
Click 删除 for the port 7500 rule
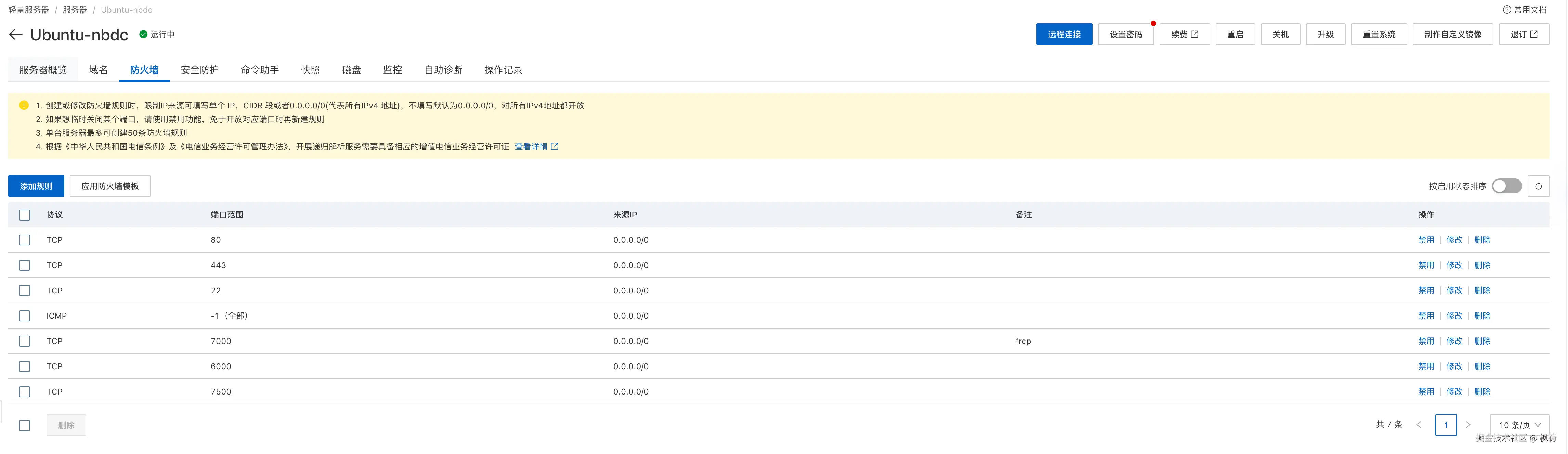[1481, 392]
